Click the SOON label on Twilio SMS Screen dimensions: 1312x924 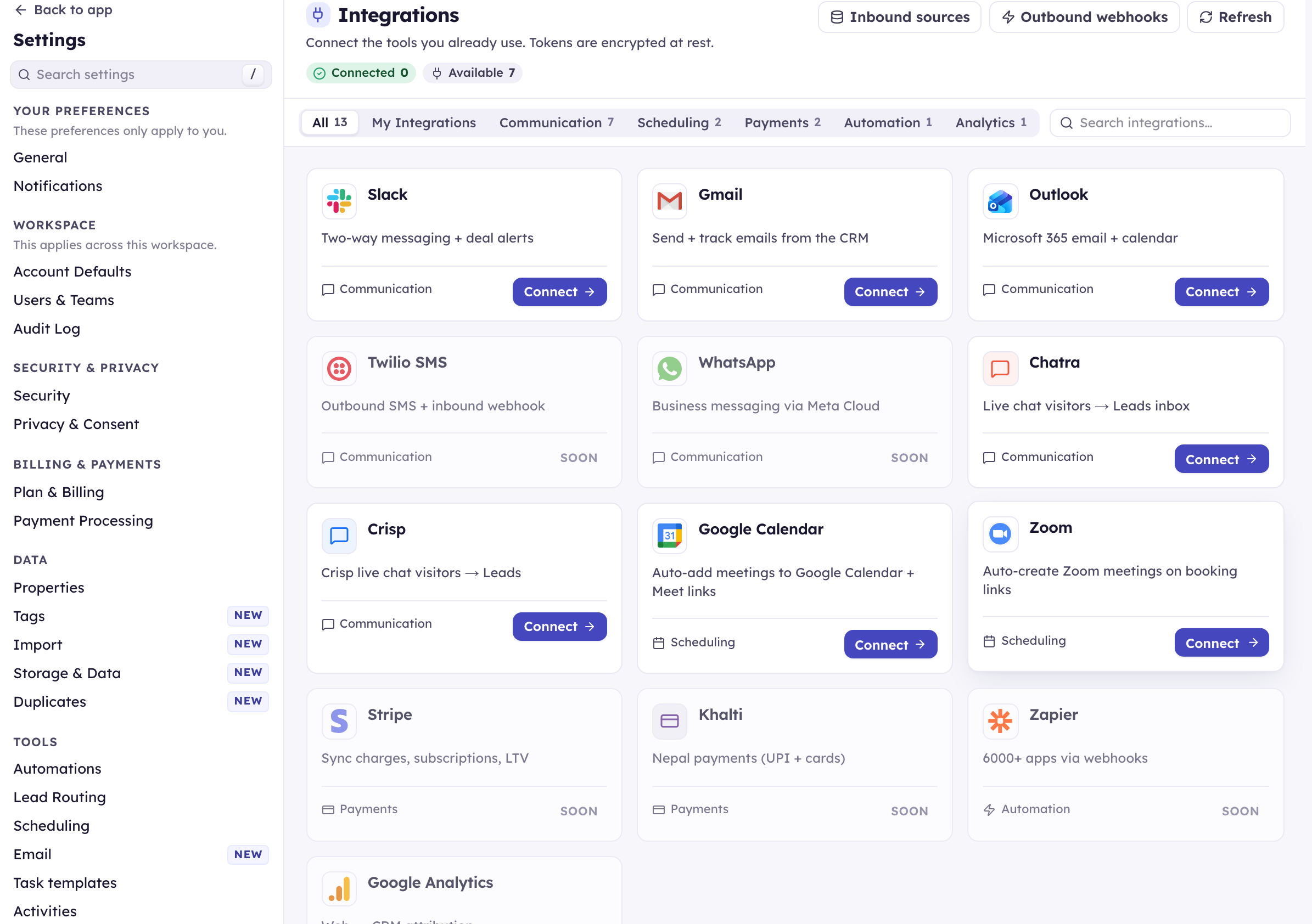tap(578, 458)
